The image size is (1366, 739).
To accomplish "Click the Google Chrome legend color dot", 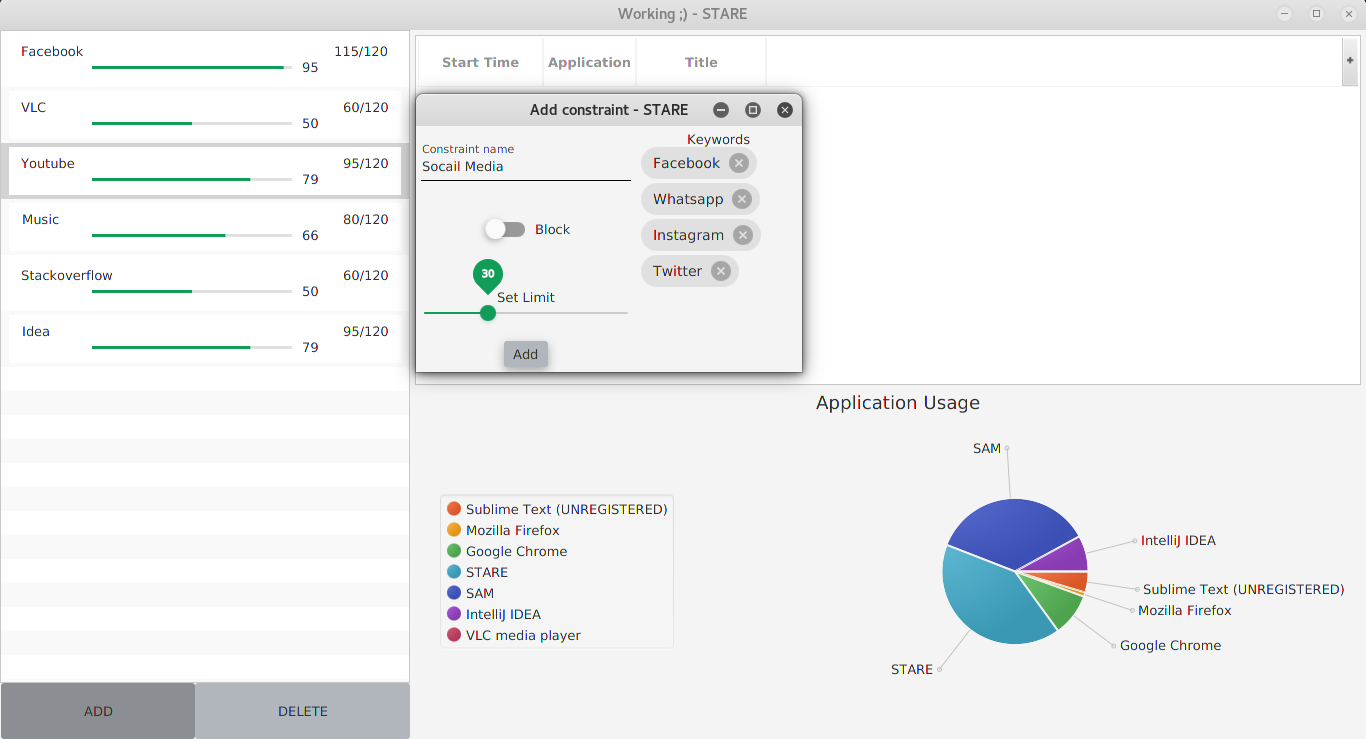I will (454, 551).
